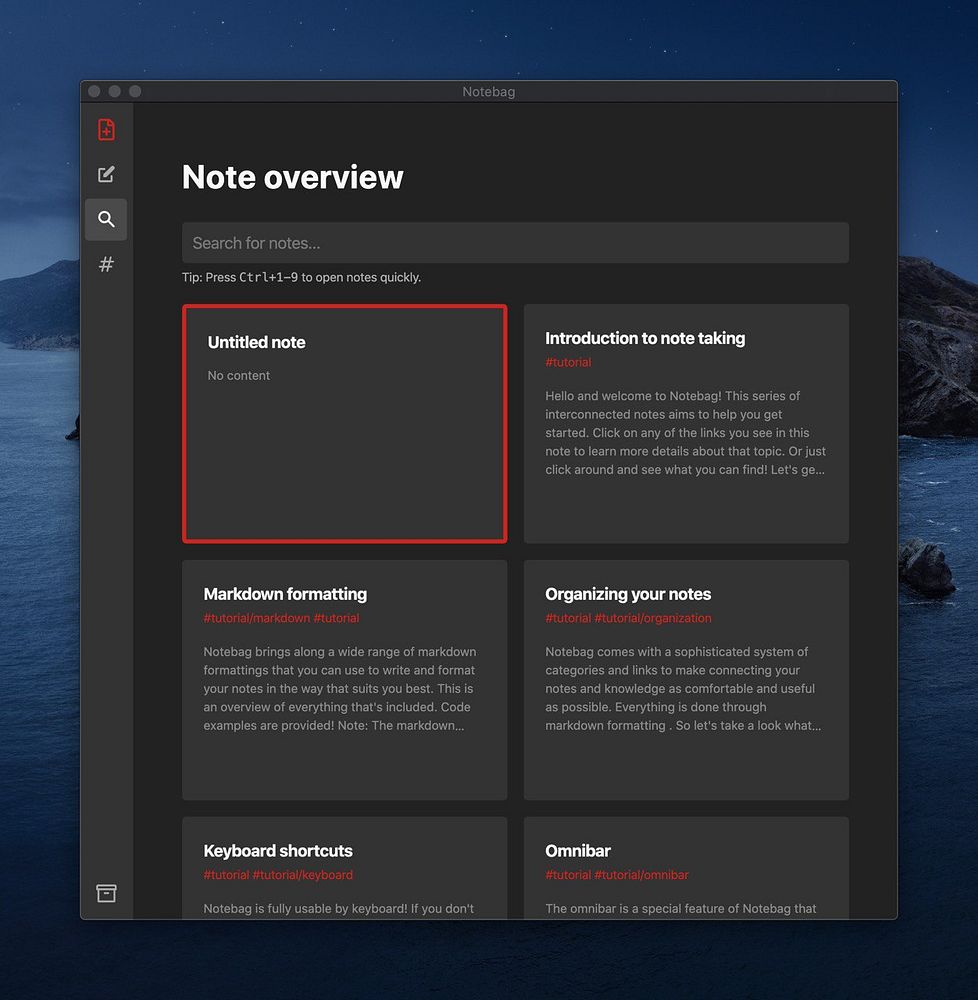This screenshot has height=1000, width=978.
Task: Click #tutorial tag in Markdown formatting card
Action: click(336, 618)
